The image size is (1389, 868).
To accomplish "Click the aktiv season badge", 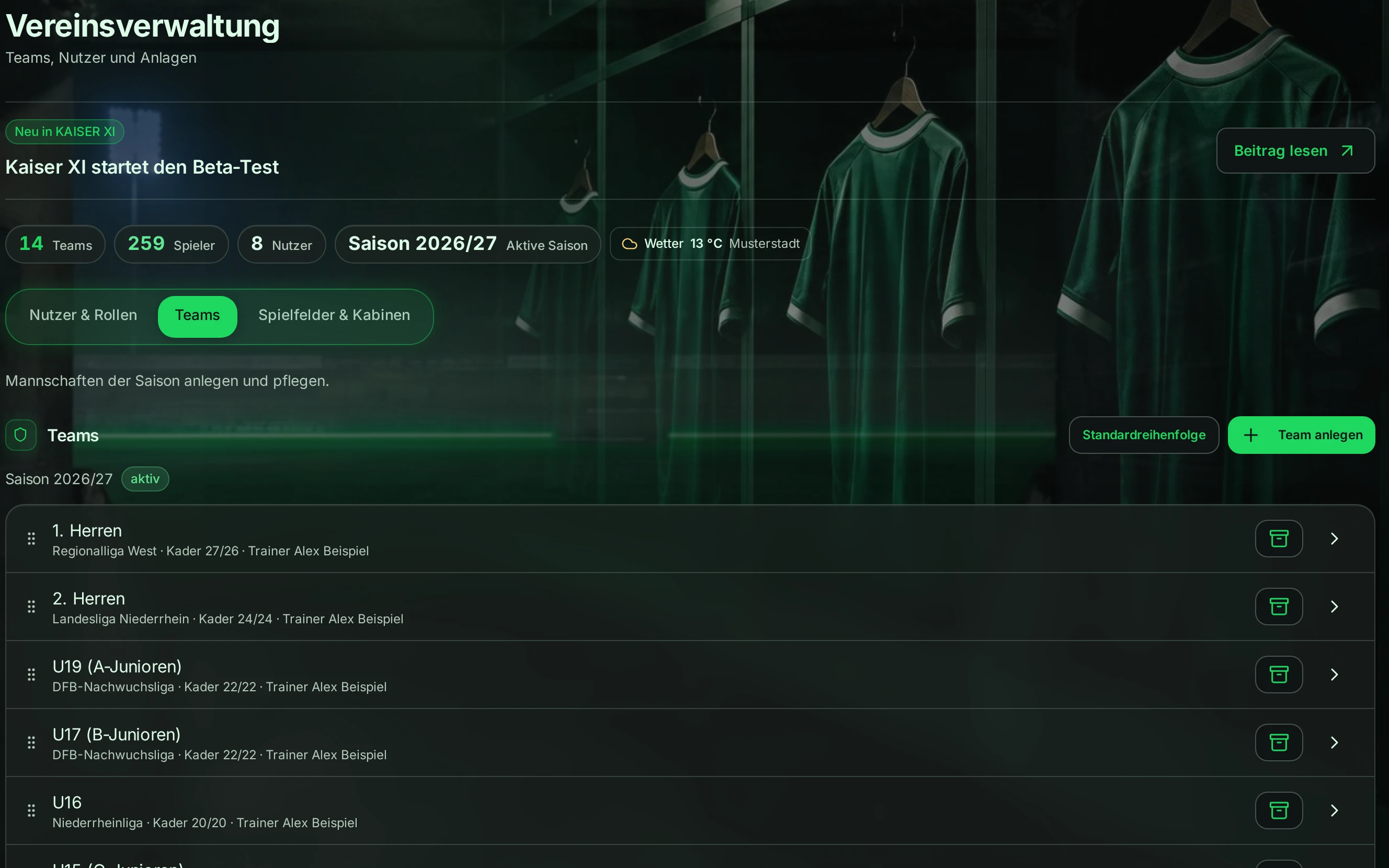I will pyautogui.click(x=145, y=479).
